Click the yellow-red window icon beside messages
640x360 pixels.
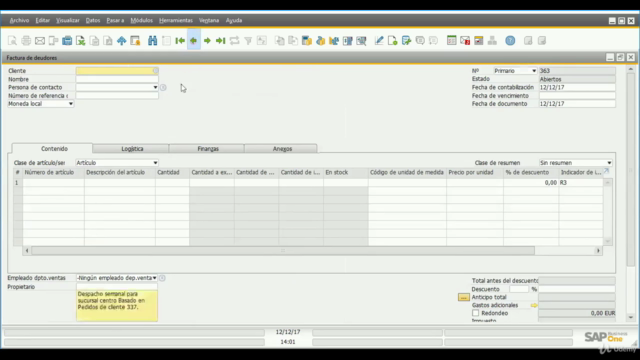pyautogui.click(x=478, y=40)
